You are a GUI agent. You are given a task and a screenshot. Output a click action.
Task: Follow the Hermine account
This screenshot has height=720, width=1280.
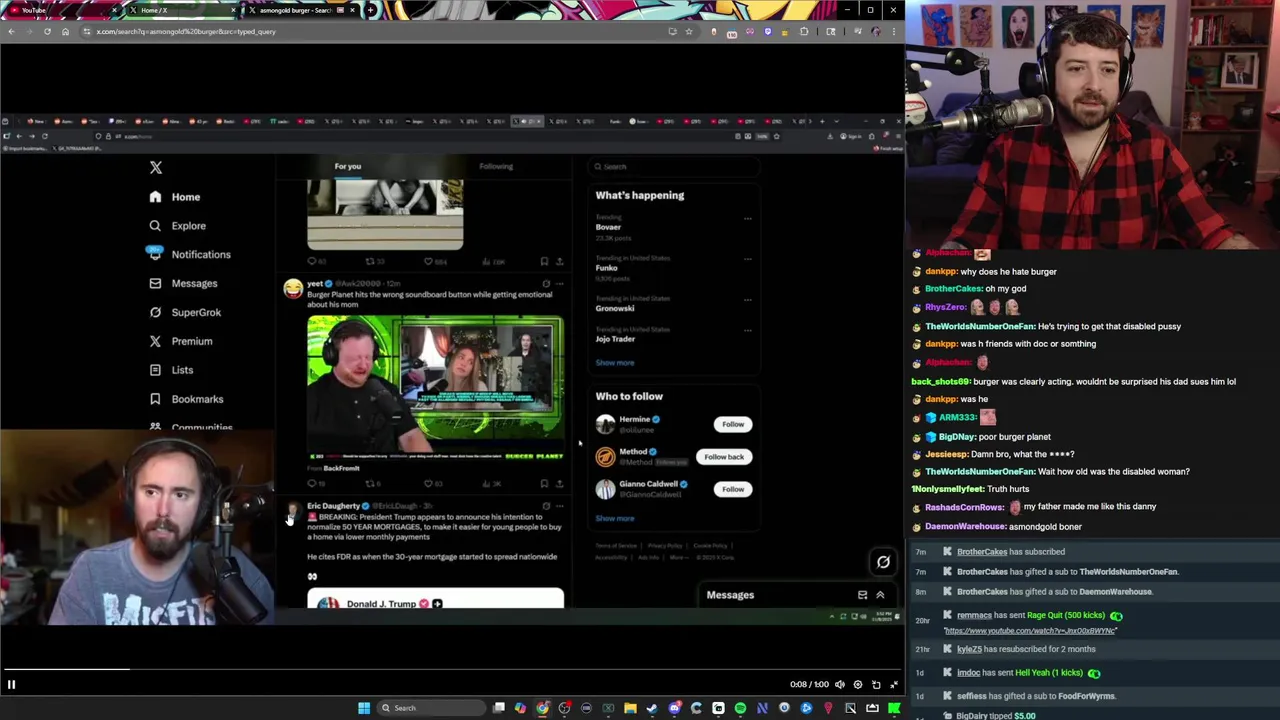733,424
